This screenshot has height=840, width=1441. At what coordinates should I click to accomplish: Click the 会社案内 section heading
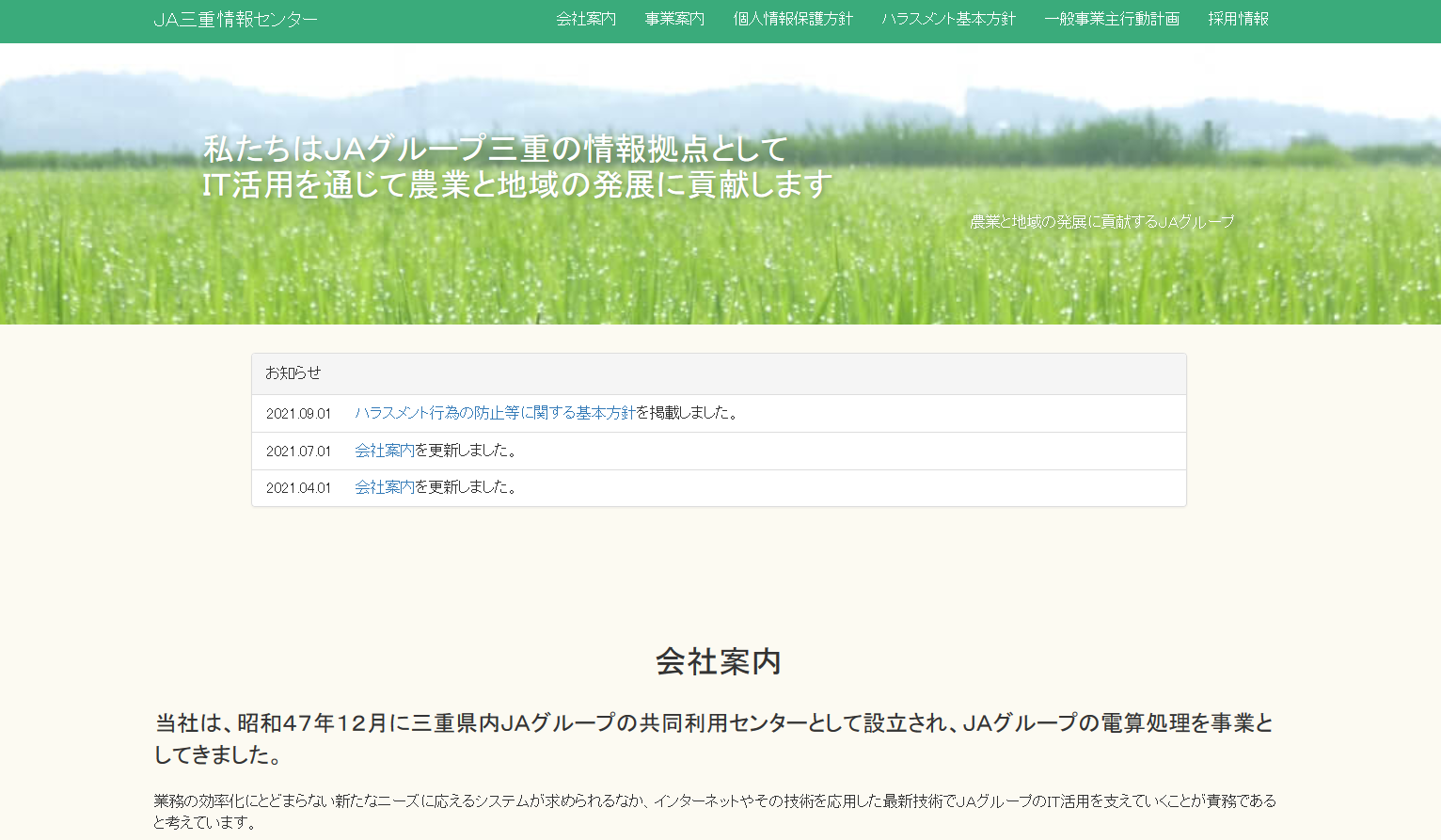pyautogui.click(x=719, y=662)
